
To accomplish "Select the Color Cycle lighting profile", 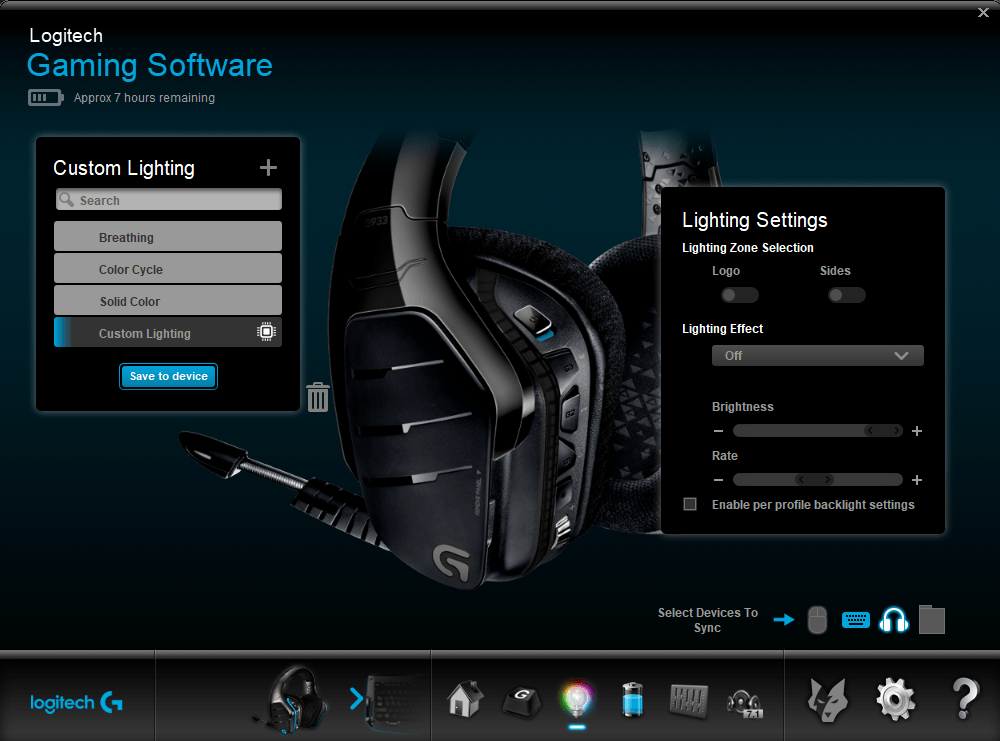I will pos(168,269).
